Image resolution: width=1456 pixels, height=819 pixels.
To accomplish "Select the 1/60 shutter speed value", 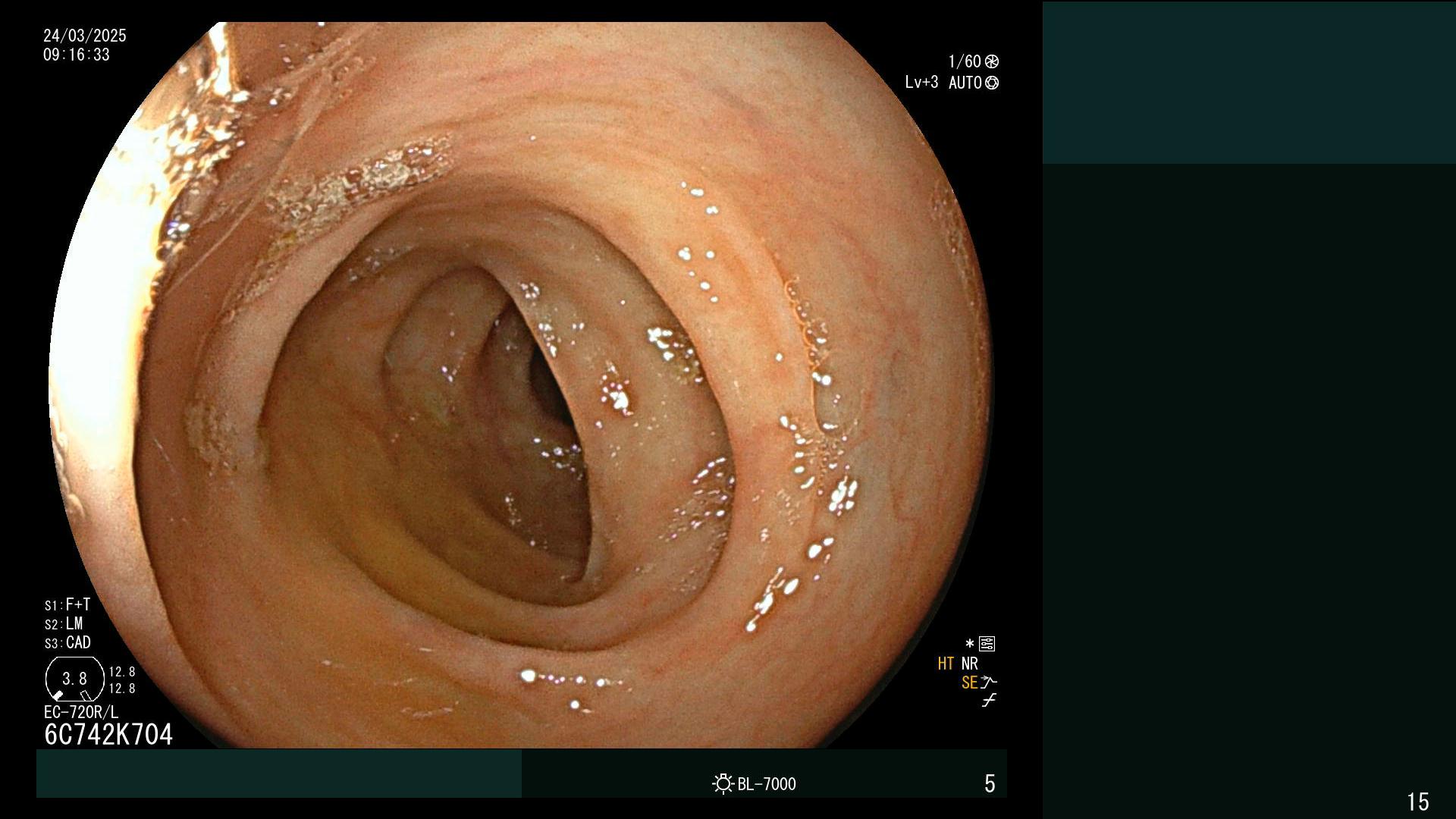I will click(965, 61).
